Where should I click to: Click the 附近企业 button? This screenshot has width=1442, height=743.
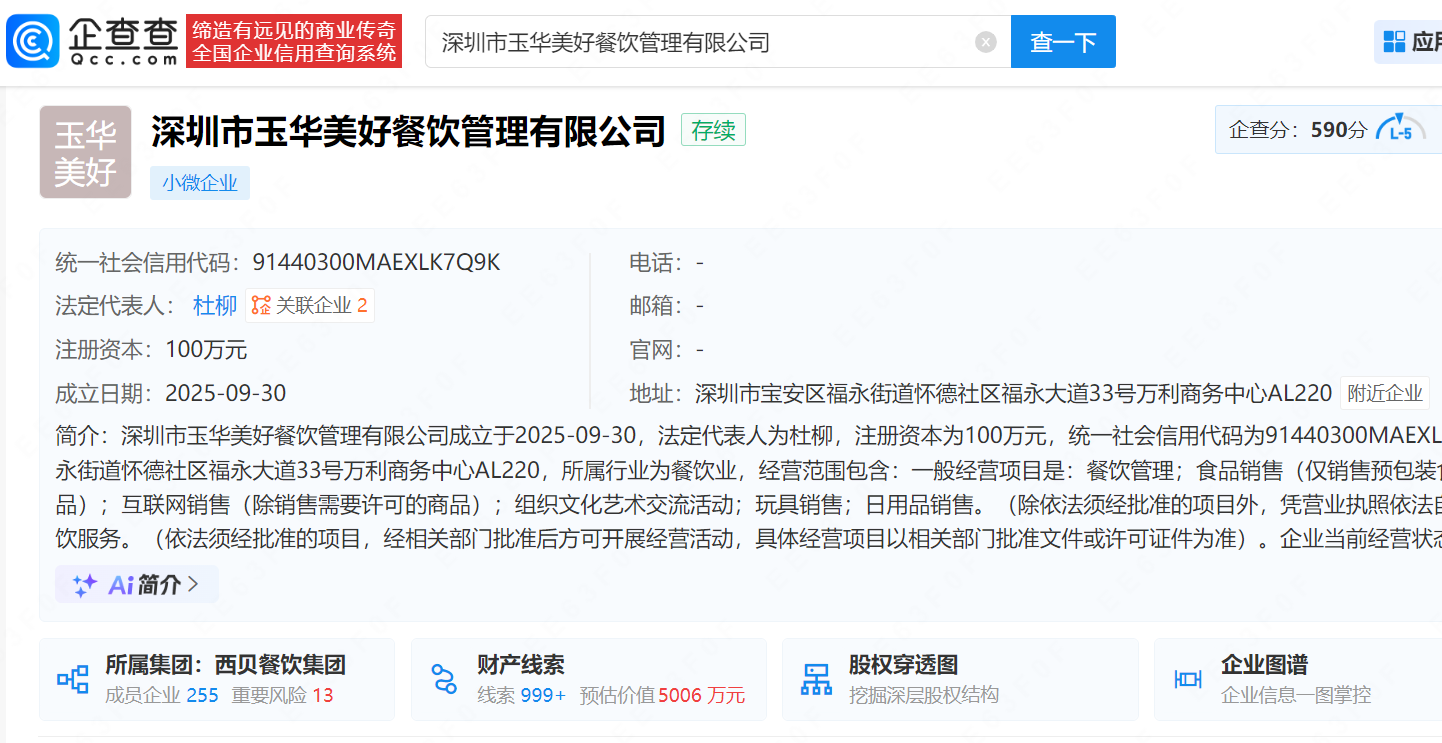(x=1385, y=393)
